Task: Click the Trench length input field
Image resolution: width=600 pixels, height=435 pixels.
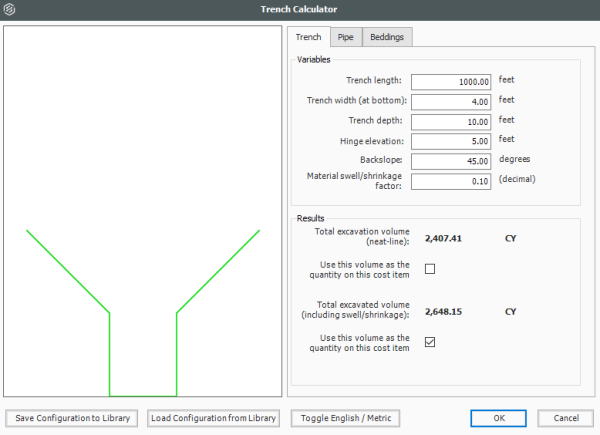Action: pyautogui.click(x=451, y=81)
